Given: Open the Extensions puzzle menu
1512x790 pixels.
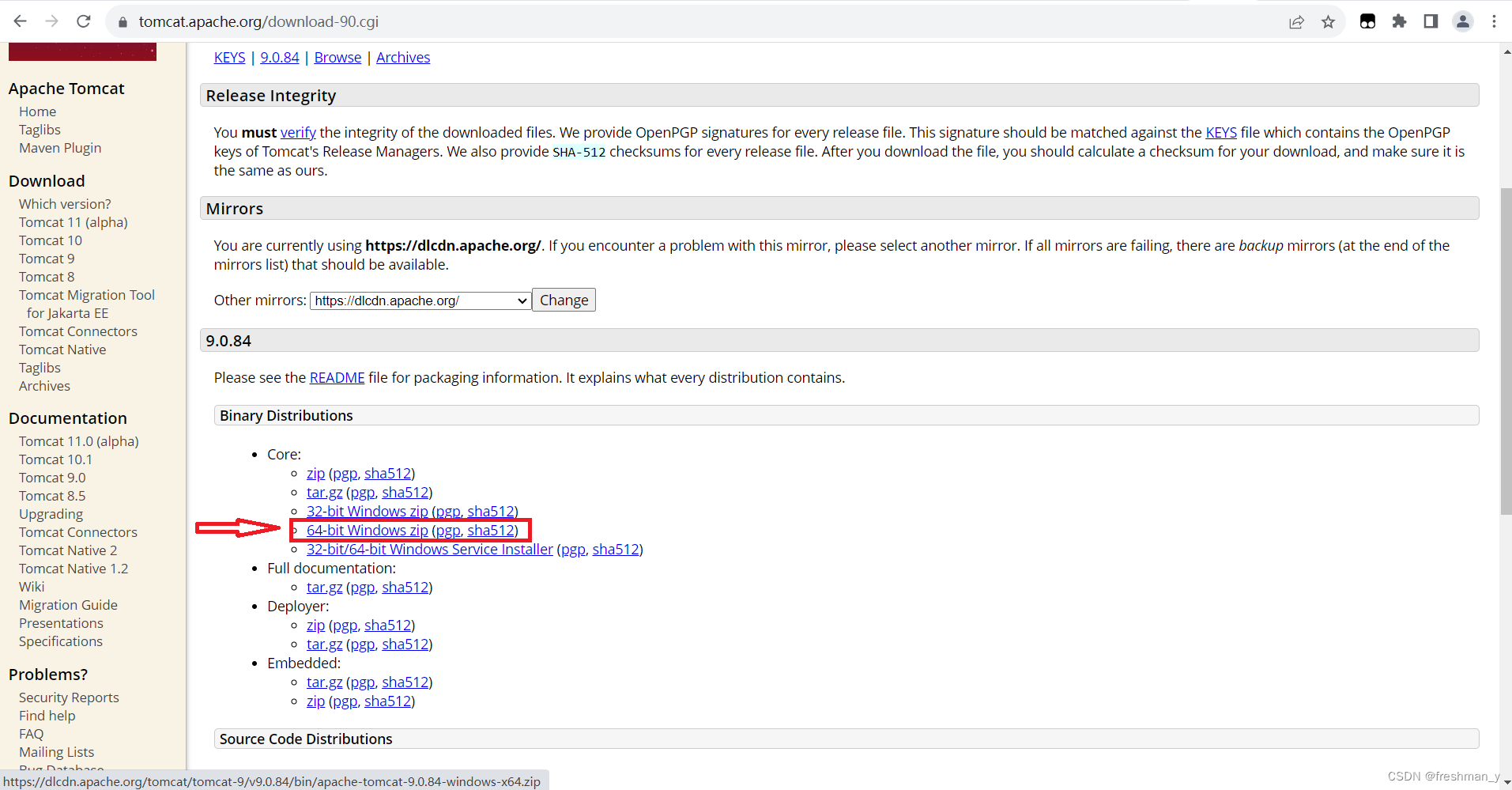Looking at the screenshot, I should coord(1399,21).
